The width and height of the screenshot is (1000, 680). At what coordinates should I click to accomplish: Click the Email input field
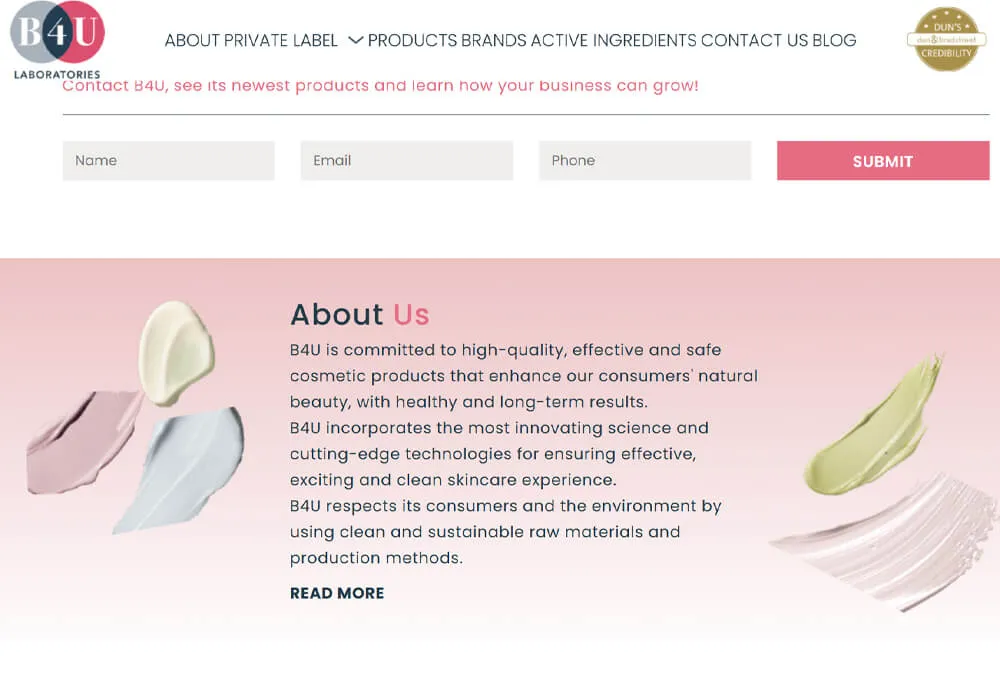pyautogui.click(x=406, y=160)
